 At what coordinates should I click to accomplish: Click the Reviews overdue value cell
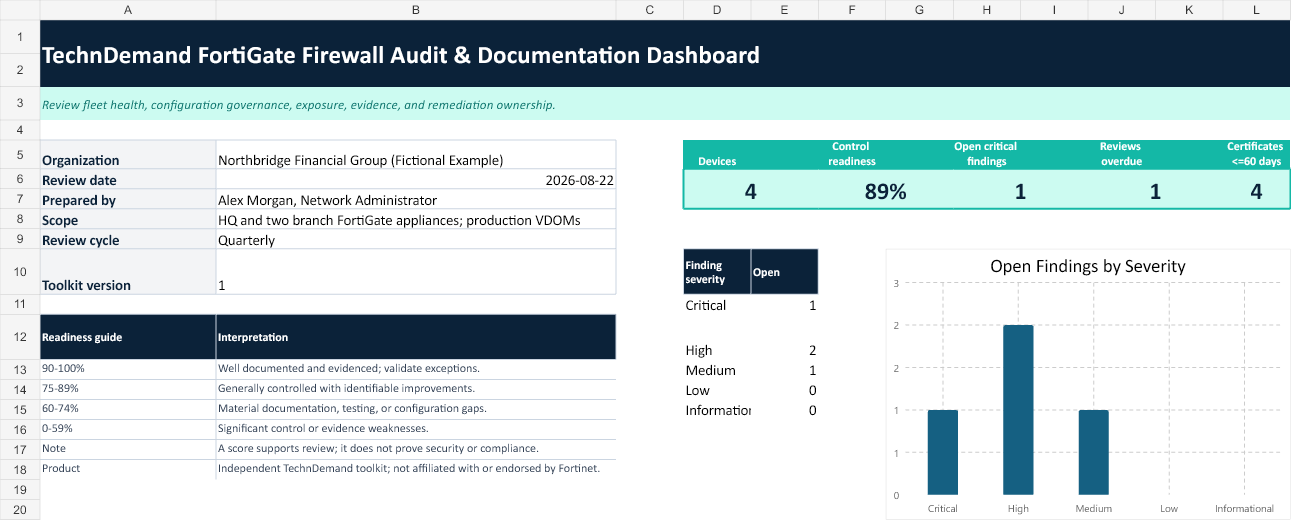1155,191
